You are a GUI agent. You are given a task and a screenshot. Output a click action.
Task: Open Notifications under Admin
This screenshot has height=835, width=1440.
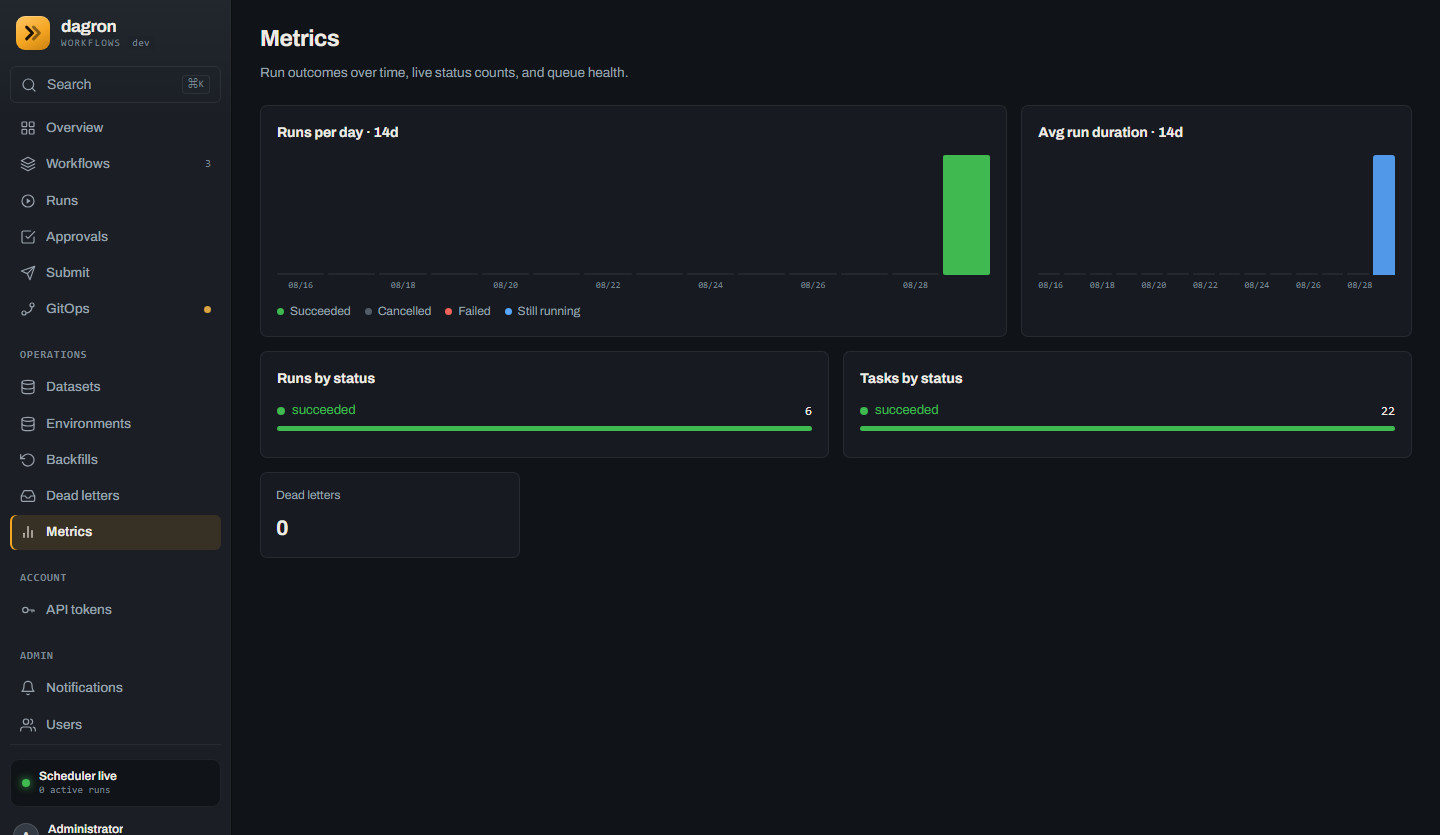tap(115, 688)
